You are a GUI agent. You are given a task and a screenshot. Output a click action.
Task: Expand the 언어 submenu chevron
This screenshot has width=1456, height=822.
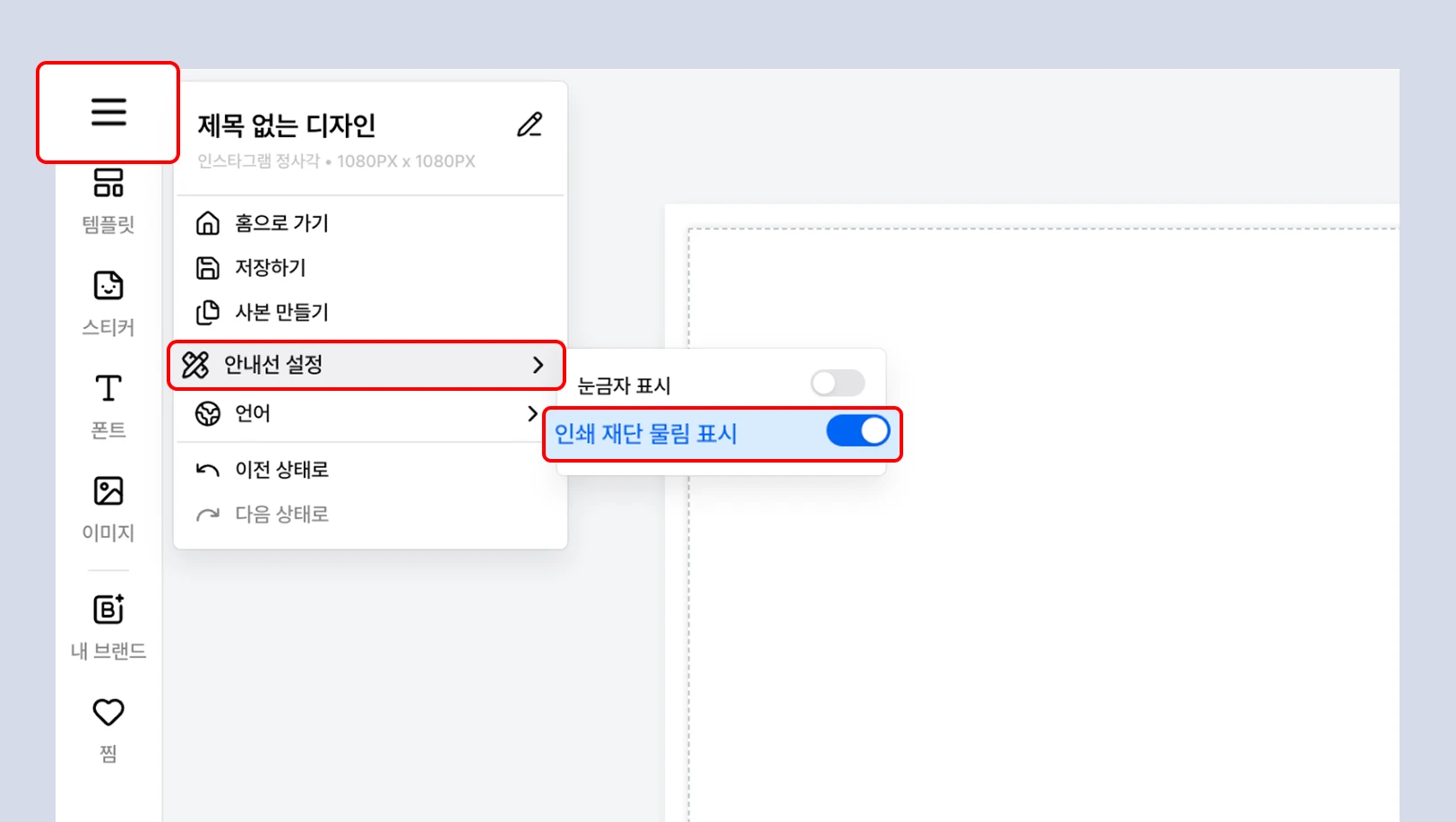tap(533, 413)
